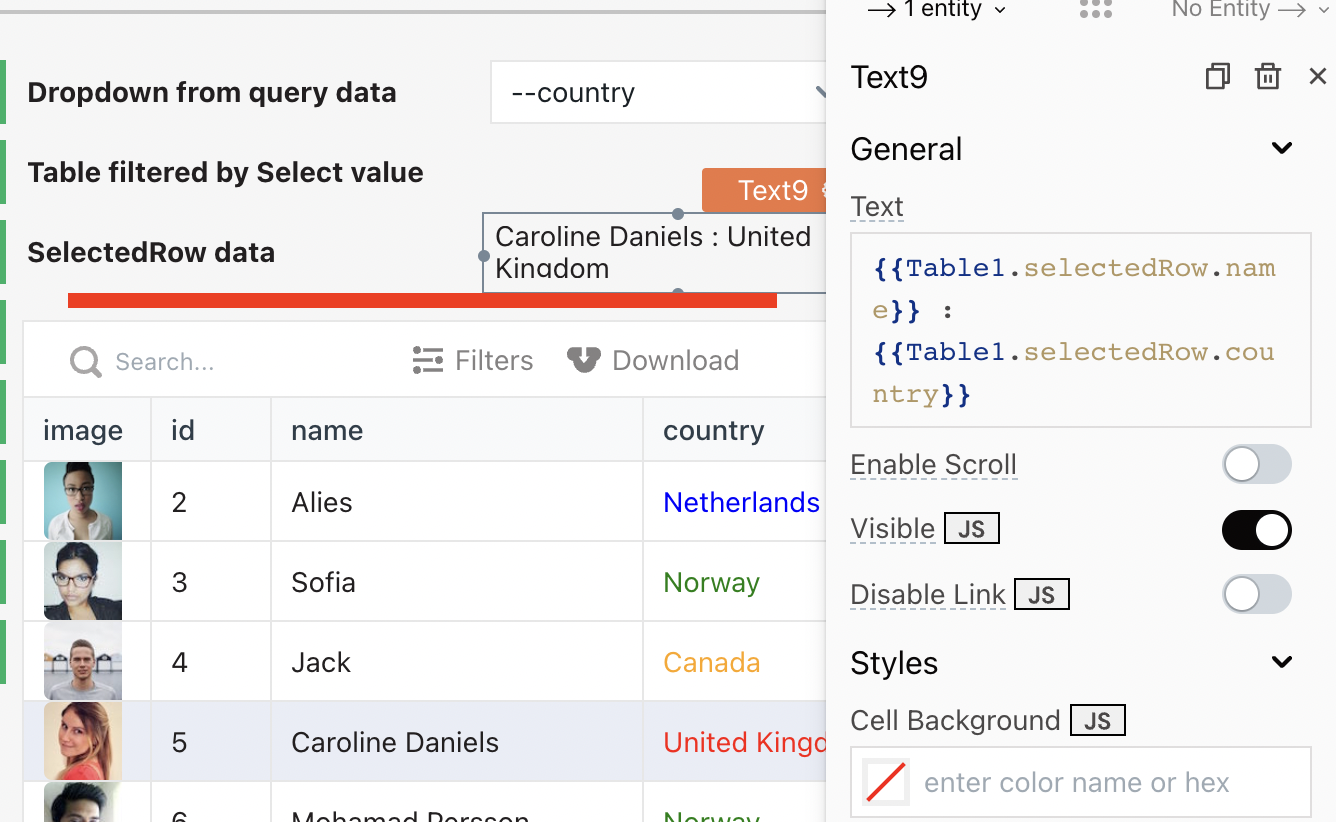The image size is (1336, 822).
Task: Delete Text9 widget using trash icon
Action: coord(1268,77)
